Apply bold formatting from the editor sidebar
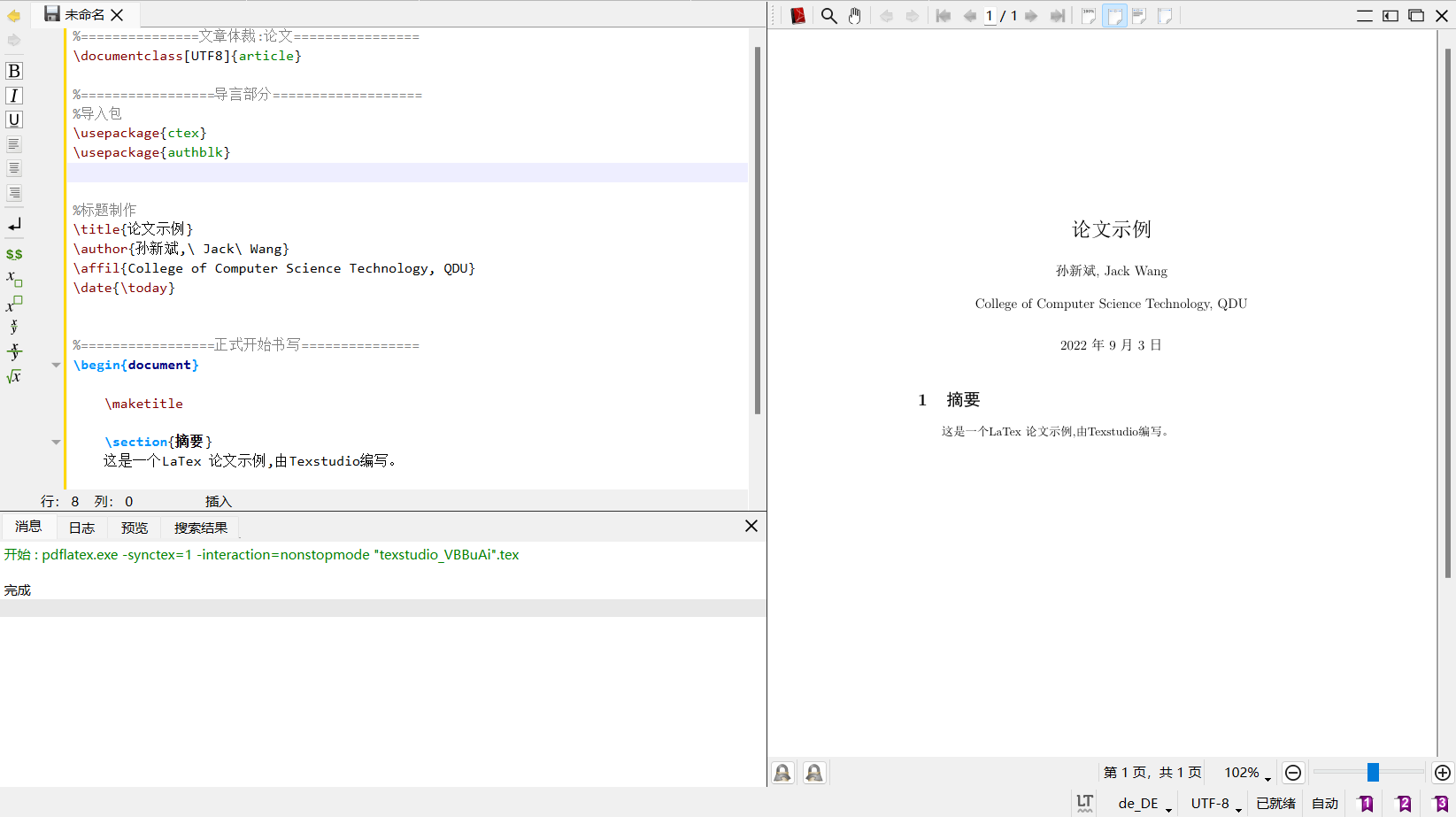Screen dimensions: 1456x817 pos(14,71)
